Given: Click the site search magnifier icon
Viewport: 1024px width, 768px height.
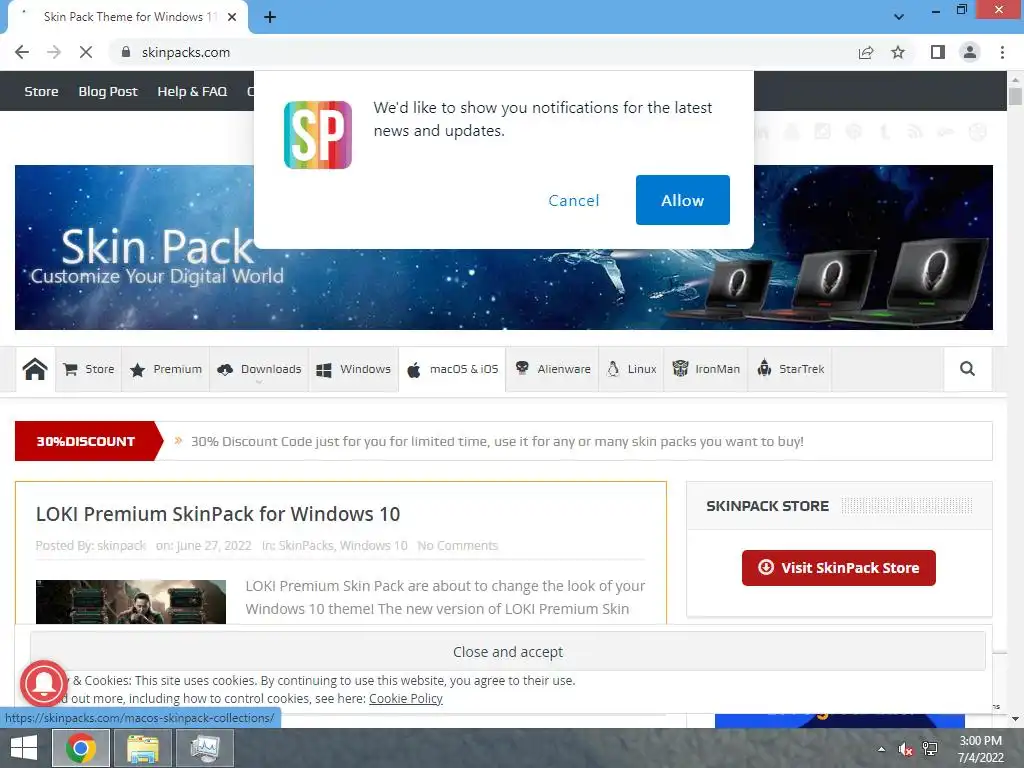Looking at the screenshot, I should point(967,369).
